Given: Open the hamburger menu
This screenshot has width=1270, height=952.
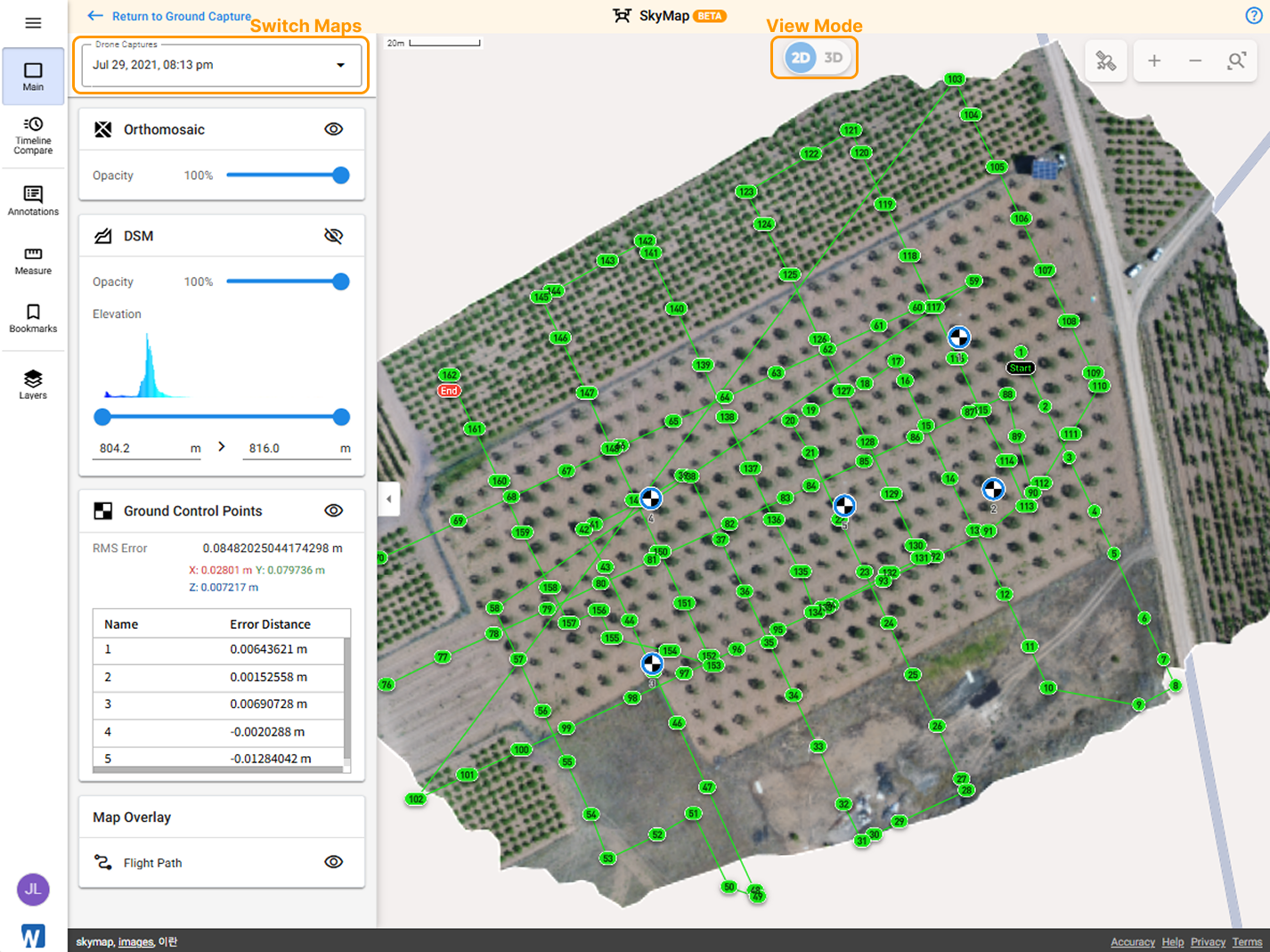Looking at the screenshot, I should click(x=33, y=23).
